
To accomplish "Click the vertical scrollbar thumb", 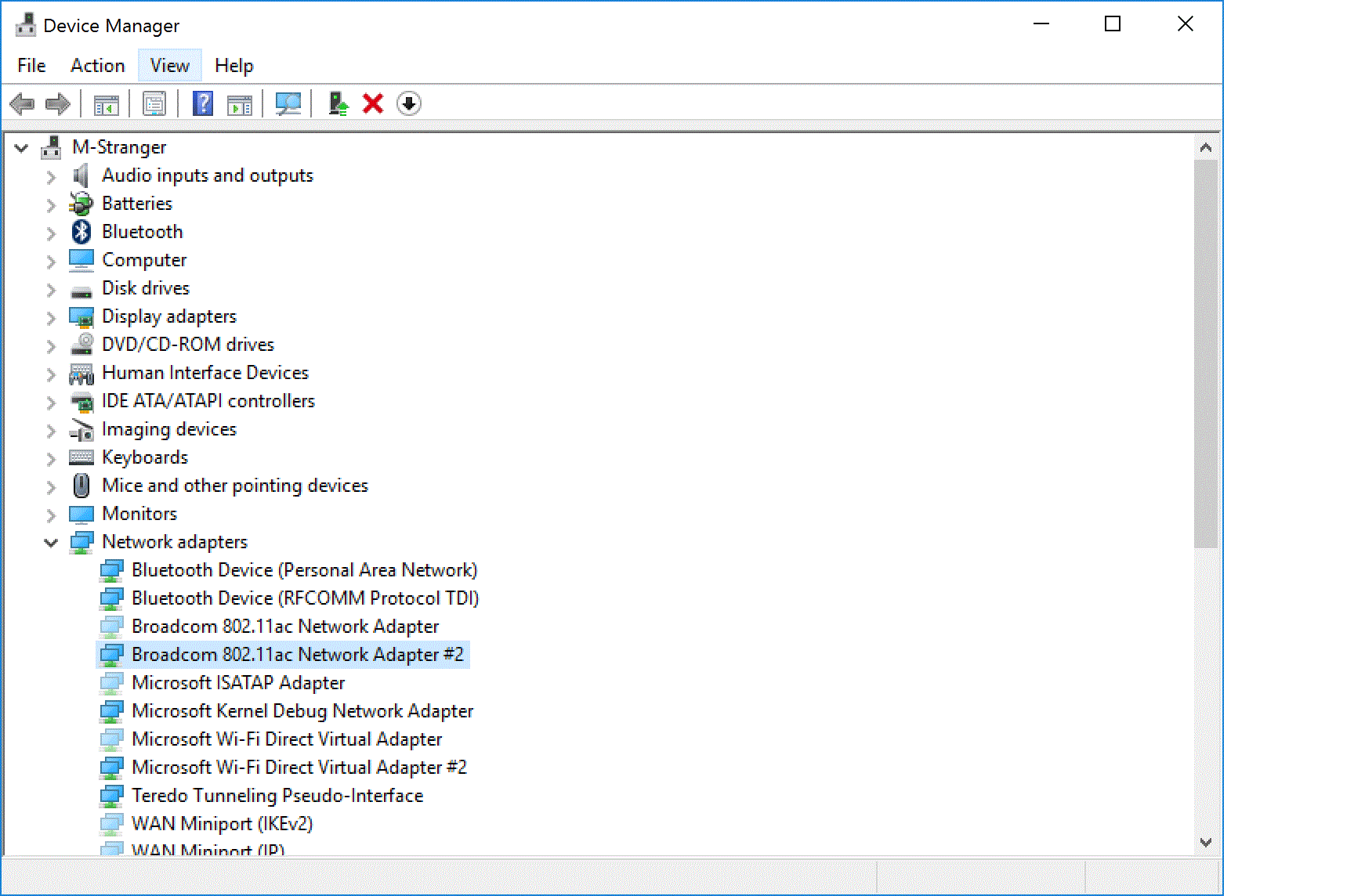I will pos(1206,354).
